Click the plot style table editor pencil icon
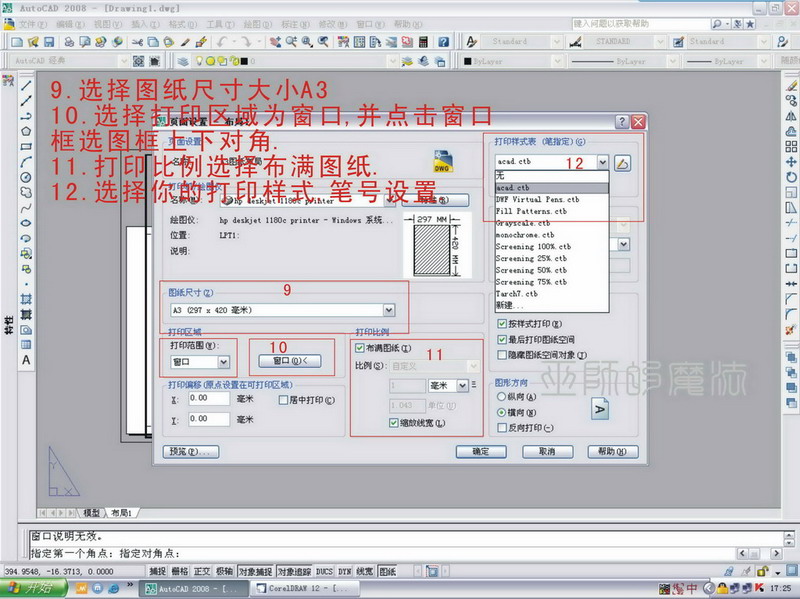Screen dimensions: 800x599 (622, 163)
